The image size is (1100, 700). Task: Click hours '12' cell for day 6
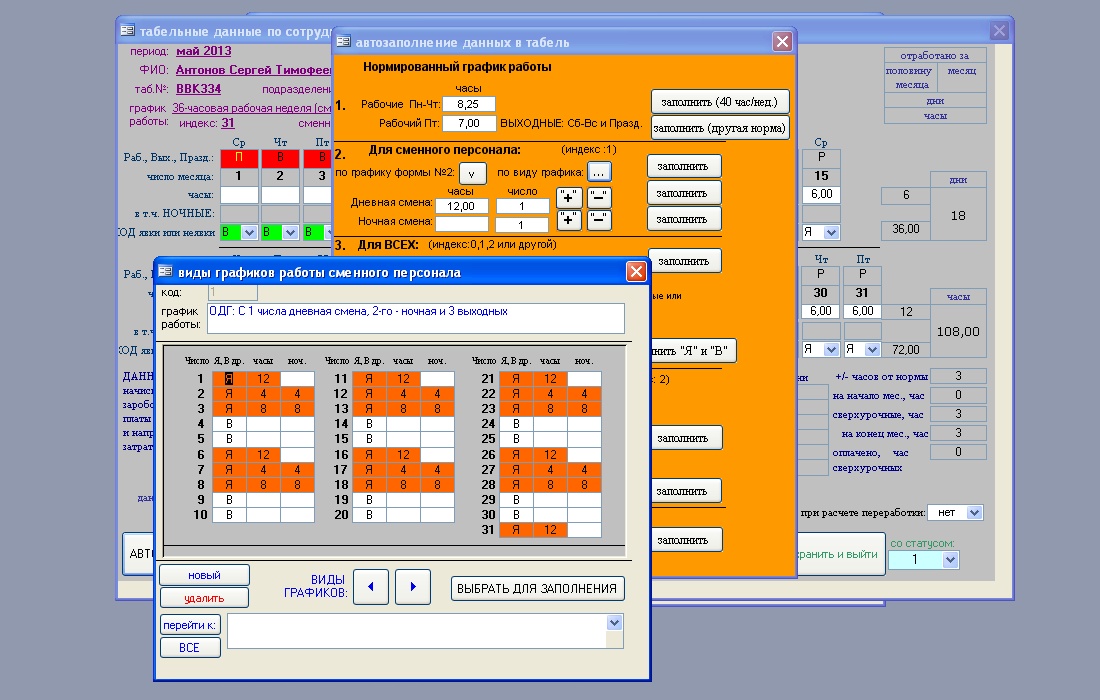tap(263, 455)
